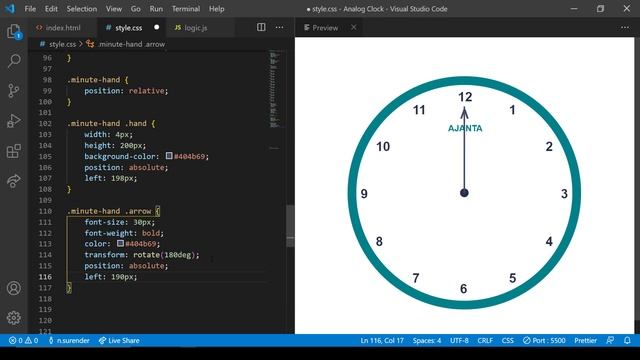Open color picker on color #404b69 line
This screenshot has width=640, height=360.
pyautogui.click(x=120, y=243)
